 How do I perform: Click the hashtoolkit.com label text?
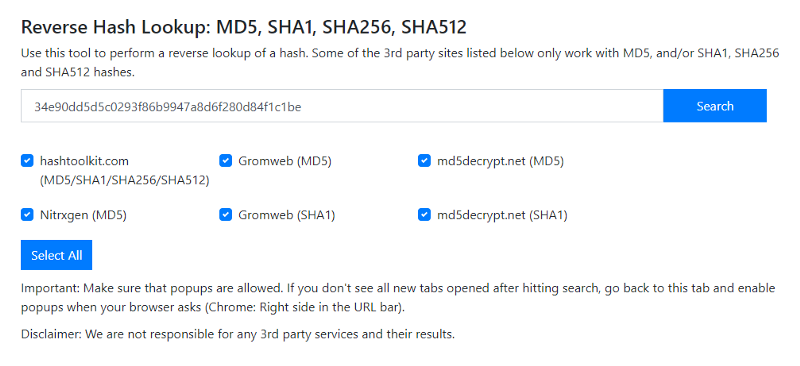click(x=84, y=161)
